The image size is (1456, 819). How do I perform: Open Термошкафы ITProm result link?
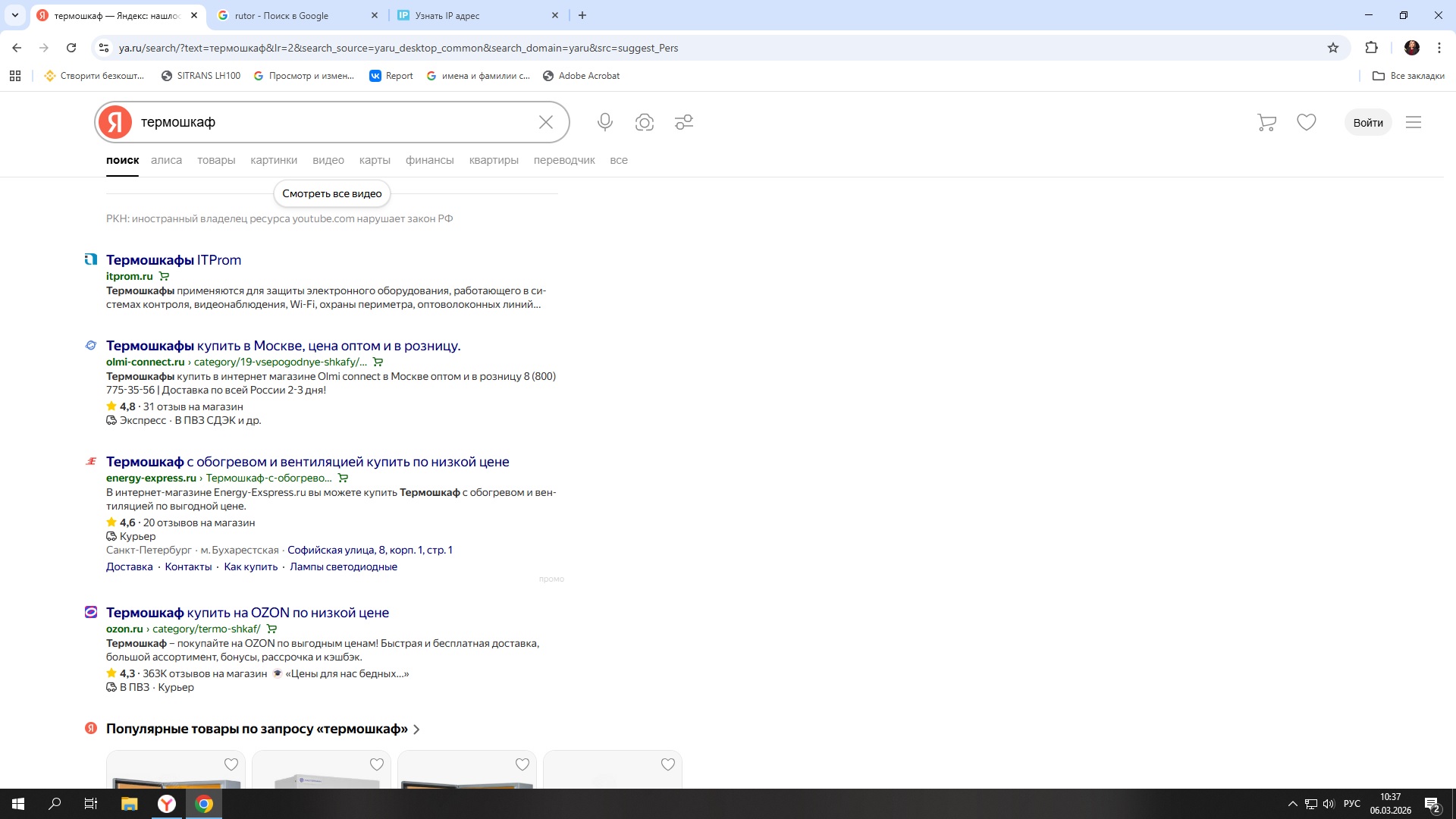pyautogui.click(x=174, y=260)
